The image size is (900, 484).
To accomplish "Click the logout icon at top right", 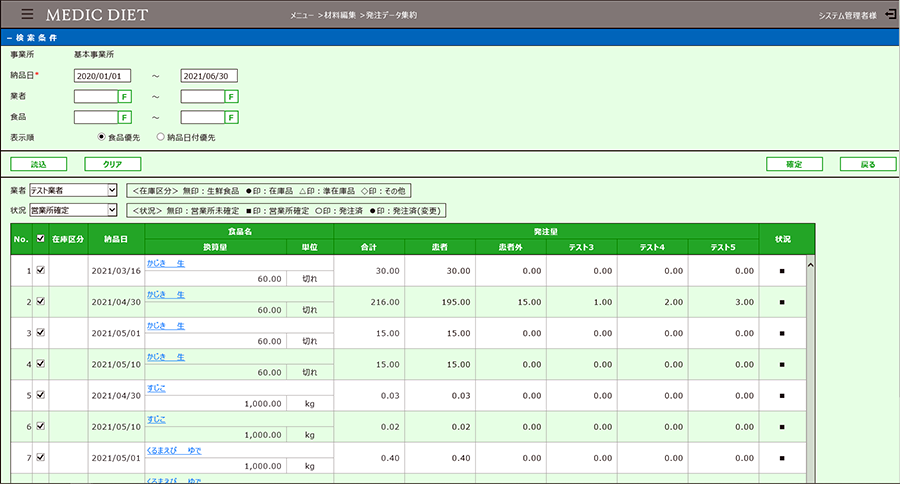I will point(890,15).
